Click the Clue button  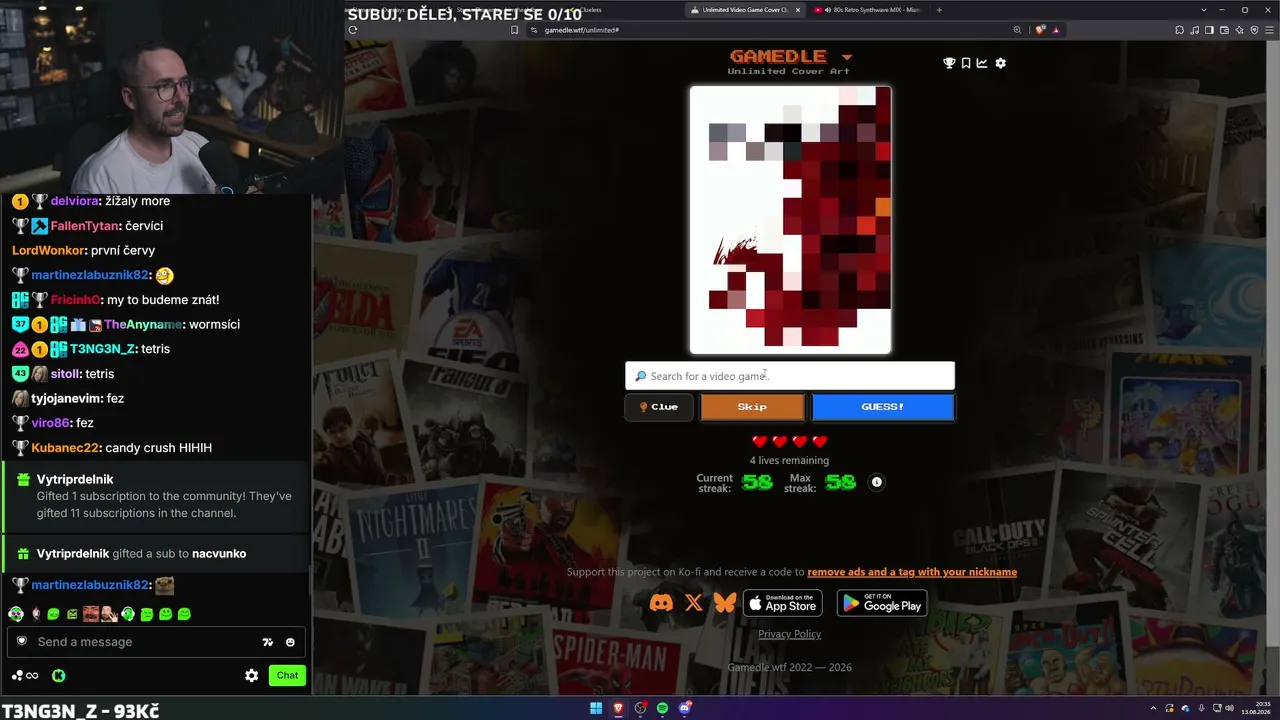tap(659, 407)
